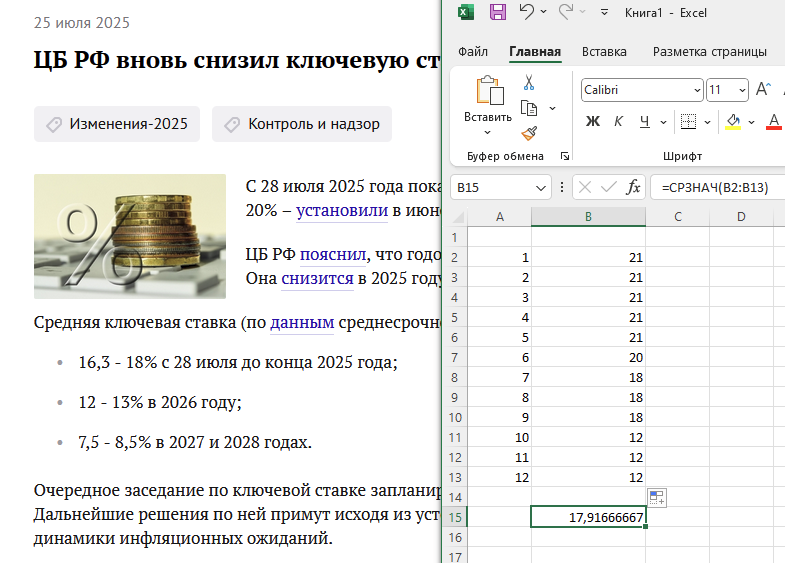
Task: Copy selection with the copy icon
Action: [529, 108]
